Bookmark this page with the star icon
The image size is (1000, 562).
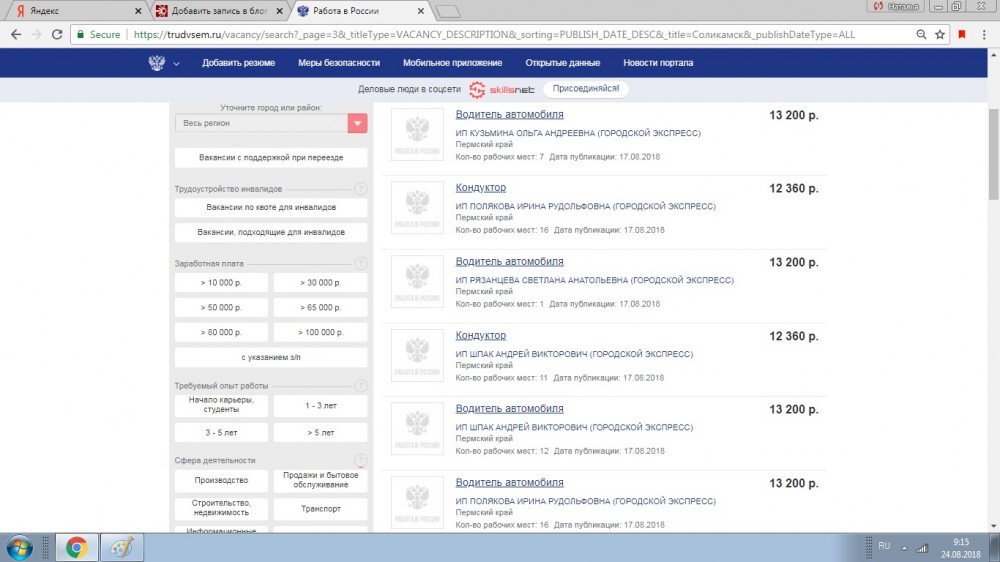940,34
